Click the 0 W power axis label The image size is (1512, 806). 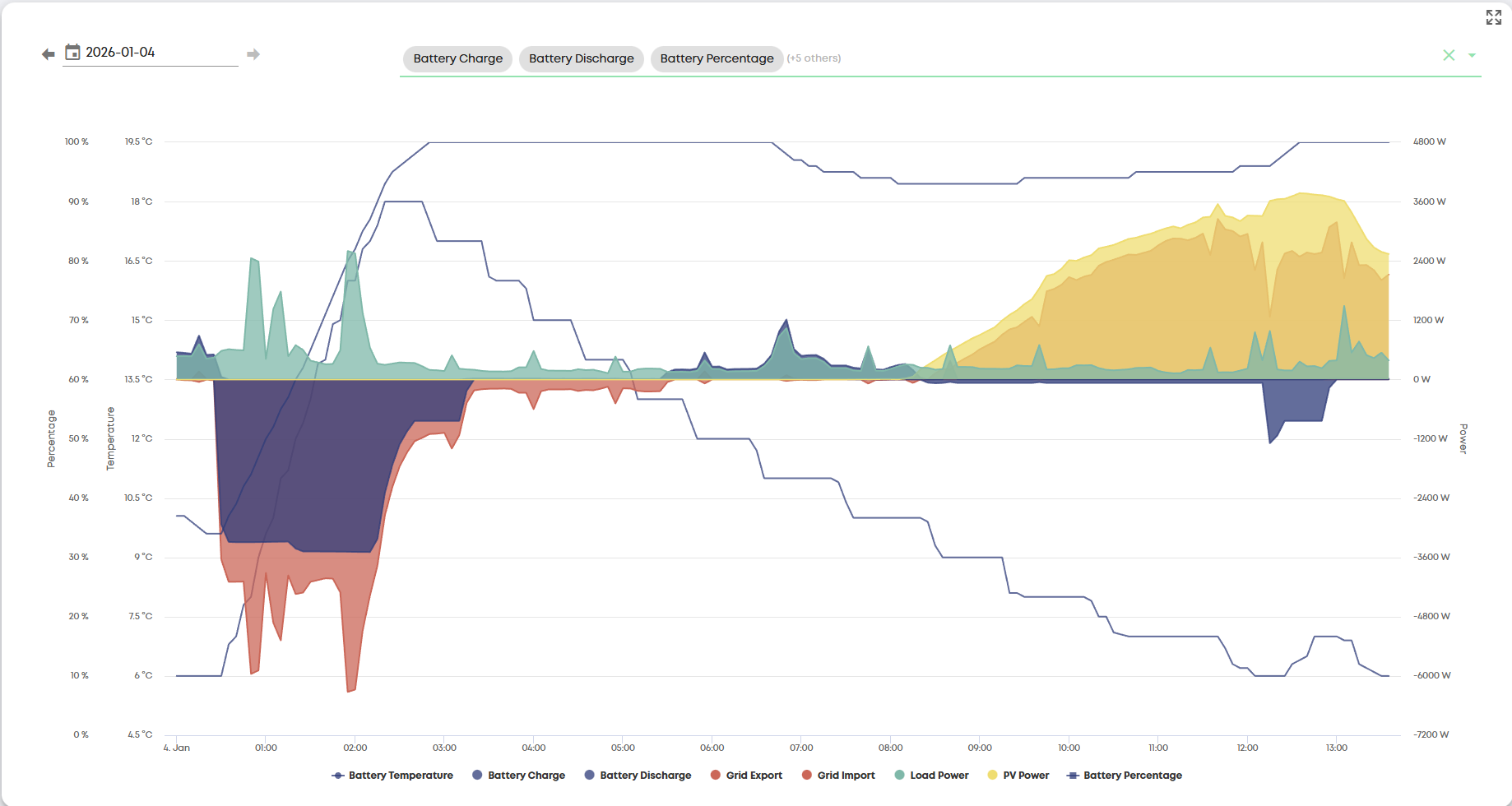(1422, 379)
